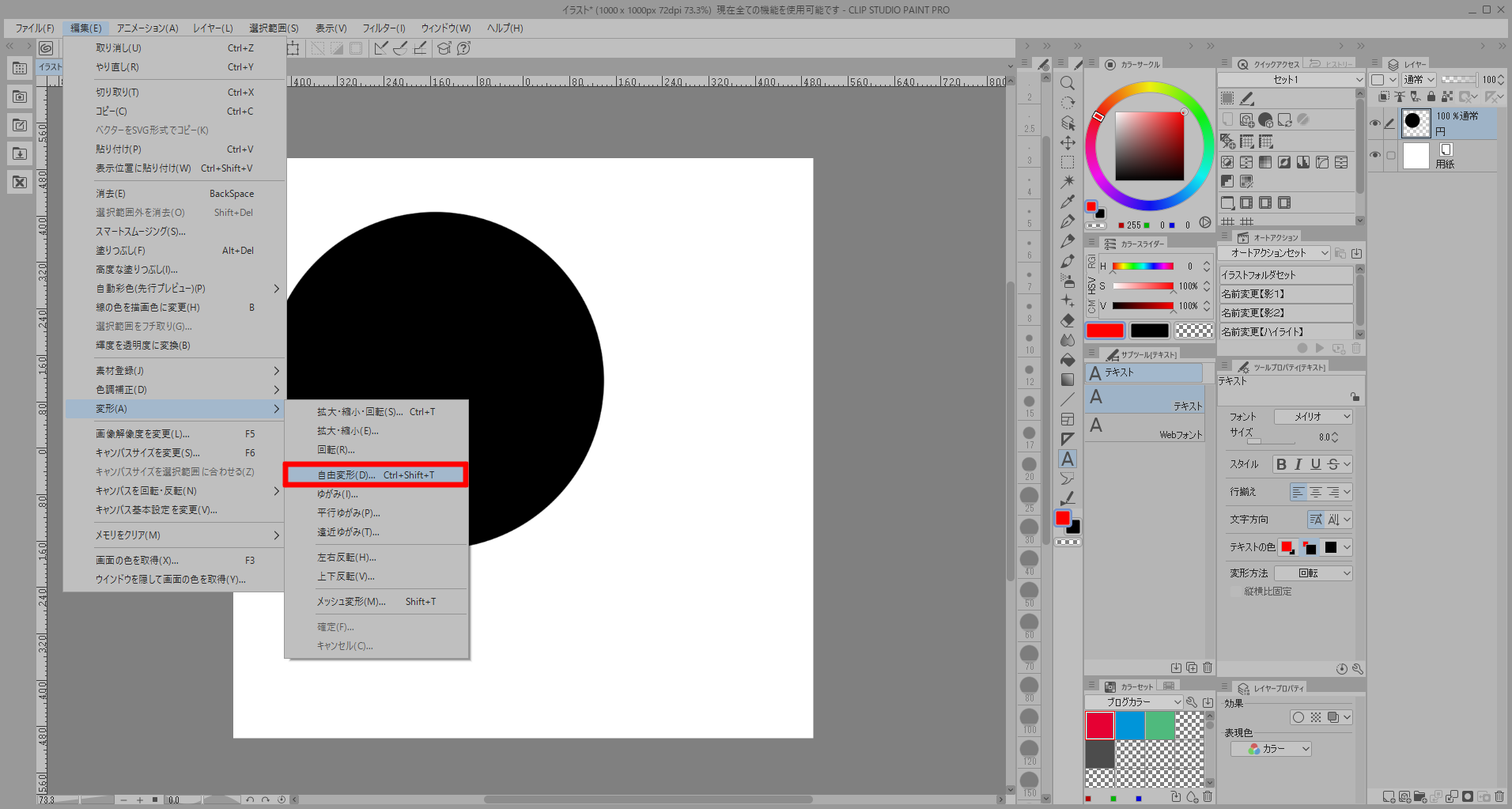Select the Gradient tool
1512x809 pixels.
pyautogui.click(x=1068, y=380)
